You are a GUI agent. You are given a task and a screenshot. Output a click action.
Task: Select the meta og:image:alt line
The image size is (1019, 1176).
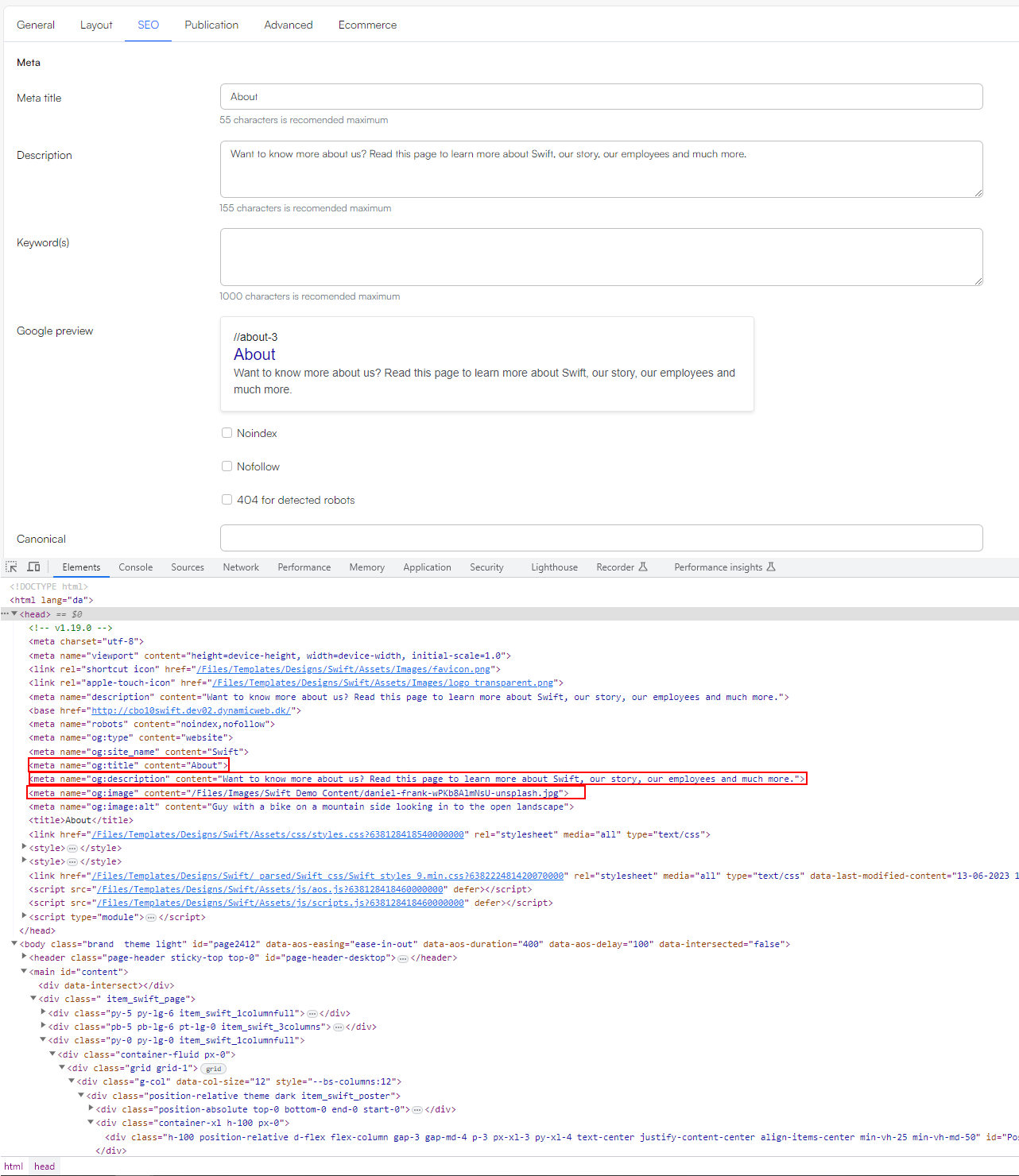click(x=301, y=807)
